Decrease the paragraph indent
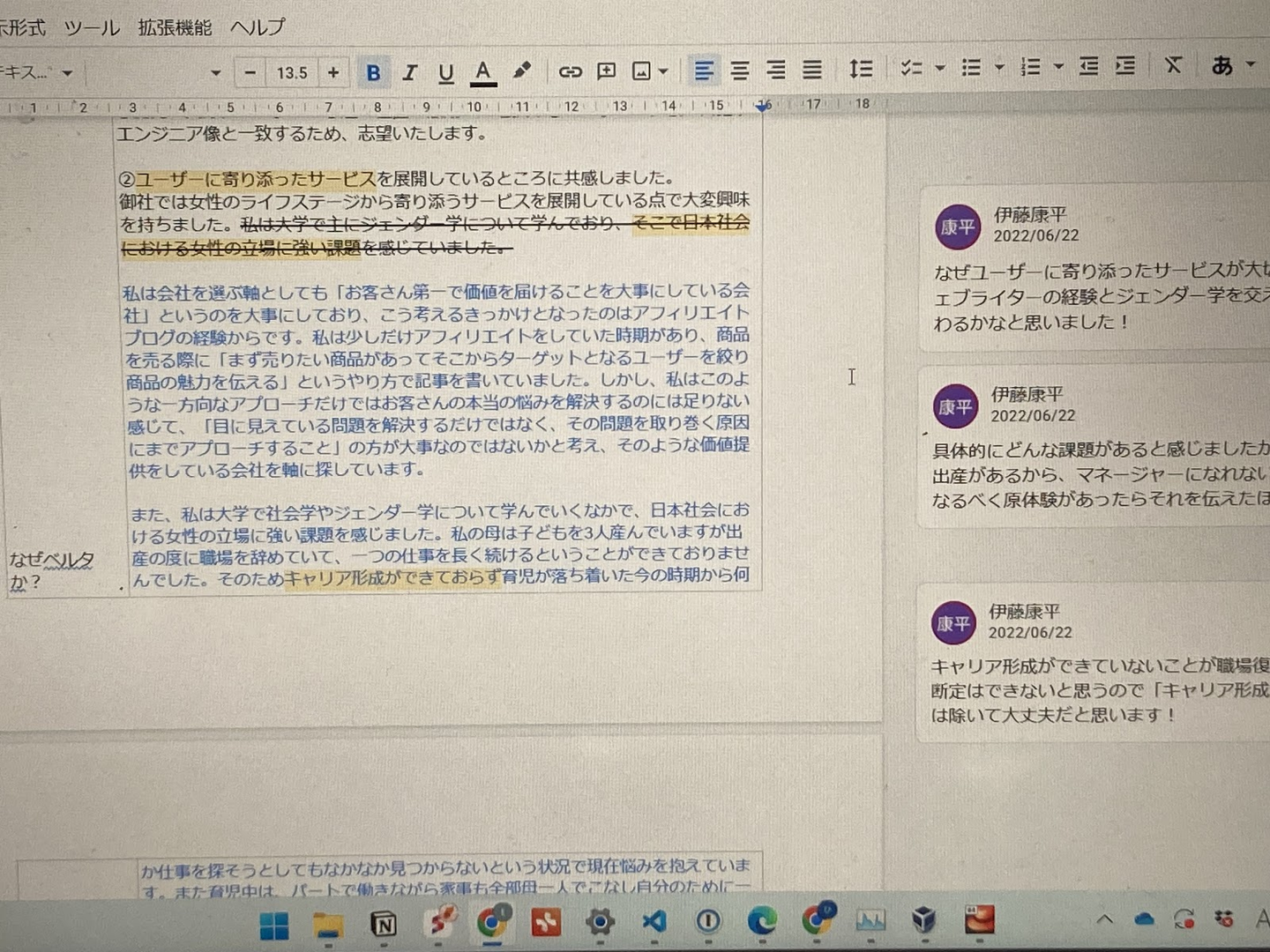Image resolution: width=1270 pixels, height=952 pixels. click(1089, 66)
